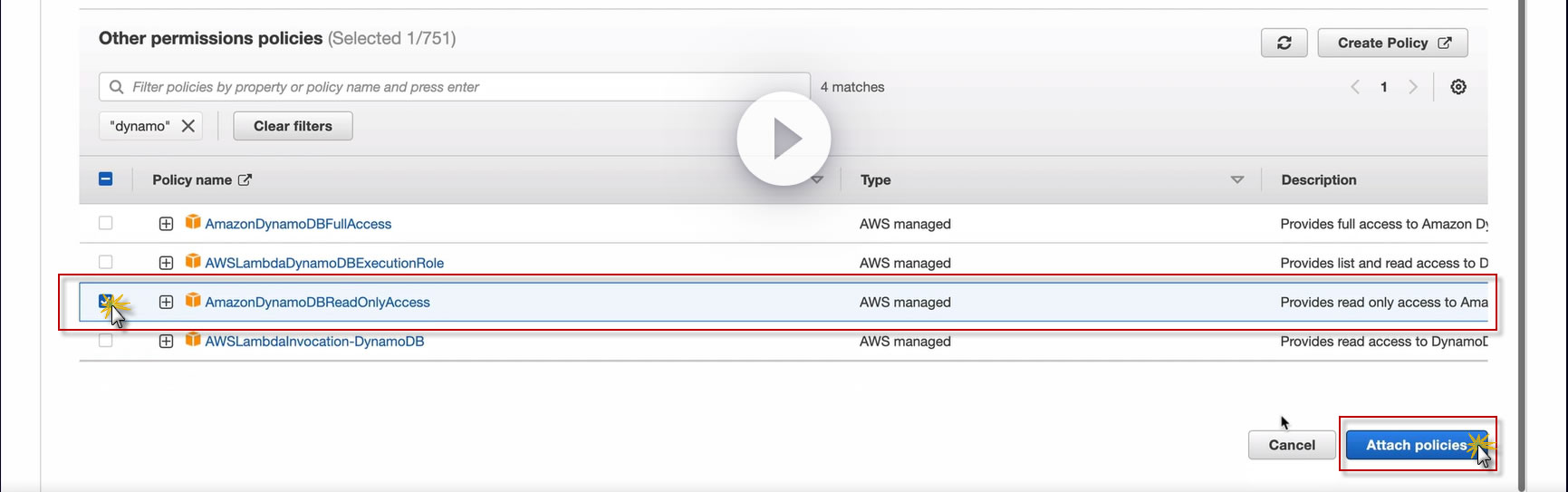Check the AWSLambdaDynamoDBExecutionRole policy checkbox
Image resolution: width=1568 pixels, height=492 pixels.
pyautogui.click(x=105, y=262)
